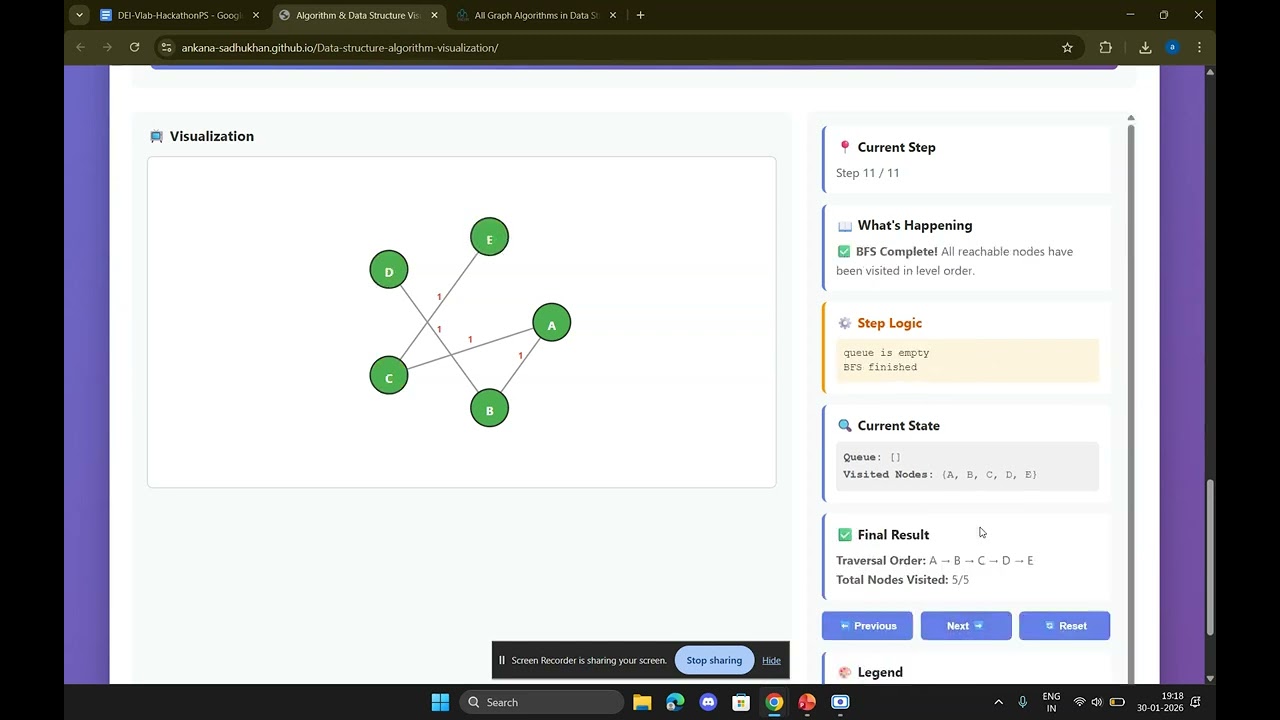Open Google Chrome from taskbar

[774, 702]
